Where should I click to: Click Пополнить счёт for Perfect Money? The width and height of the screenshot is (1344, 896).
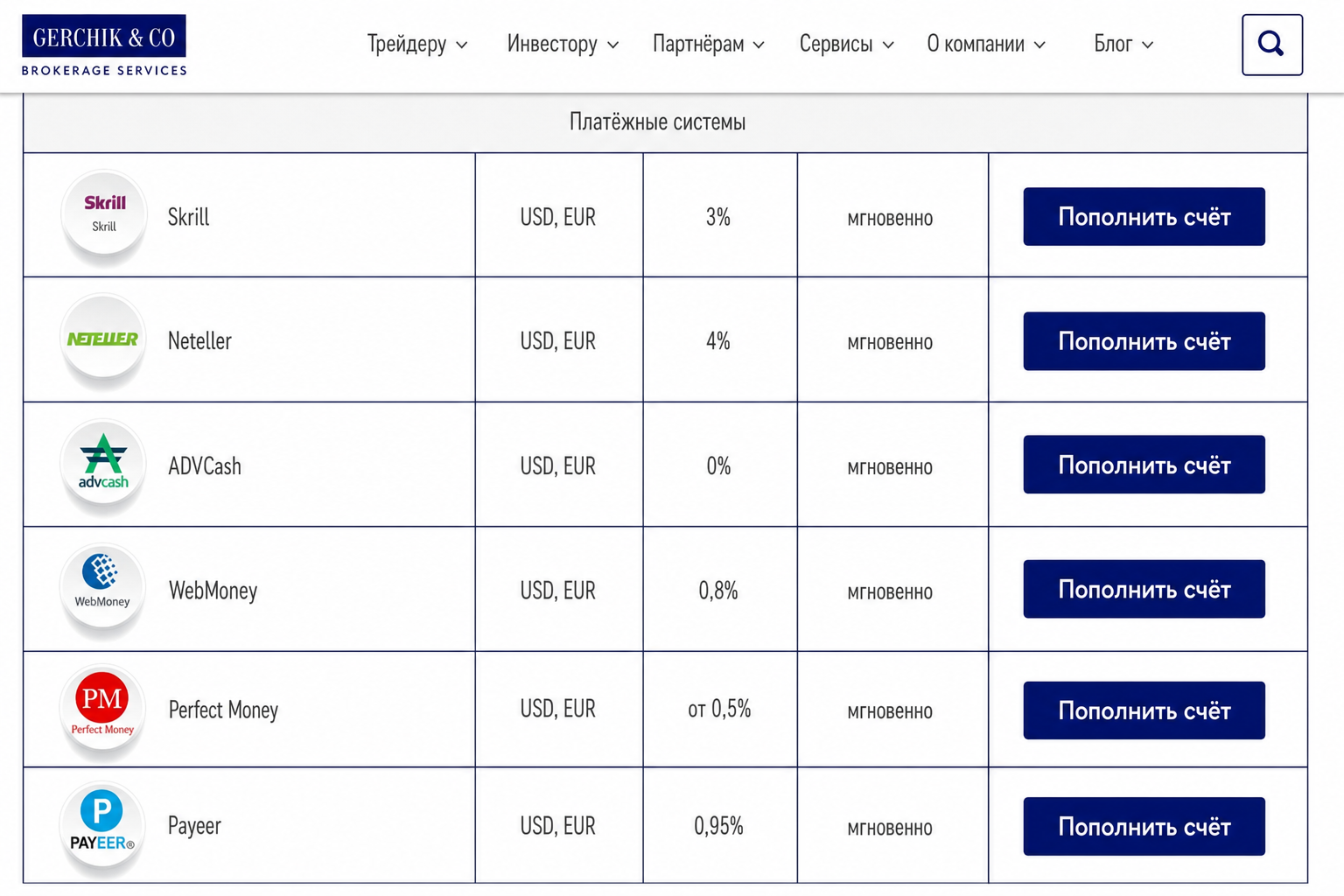pyautogui.click(x=1144, y=710)
